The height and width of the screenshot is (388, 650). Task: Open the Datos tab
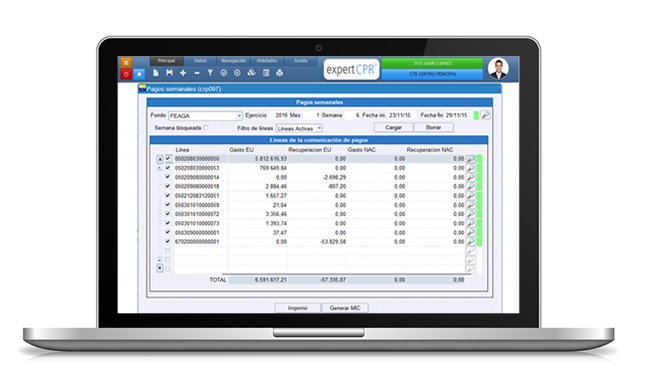(x=200, y=61)
